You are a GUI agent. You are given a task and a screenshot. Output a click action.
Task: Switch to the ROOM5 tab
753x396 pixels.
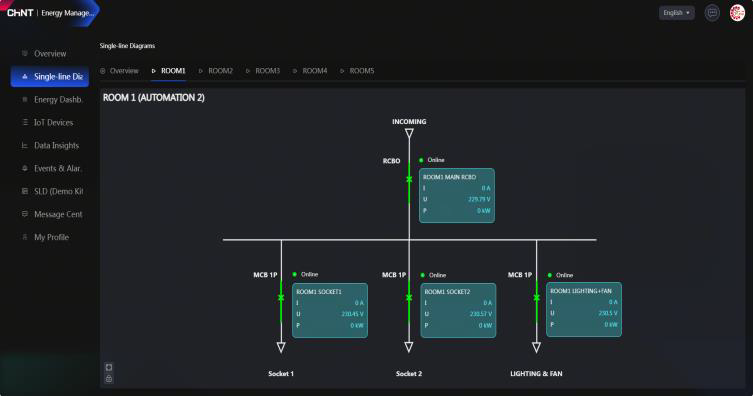(357, 71)
